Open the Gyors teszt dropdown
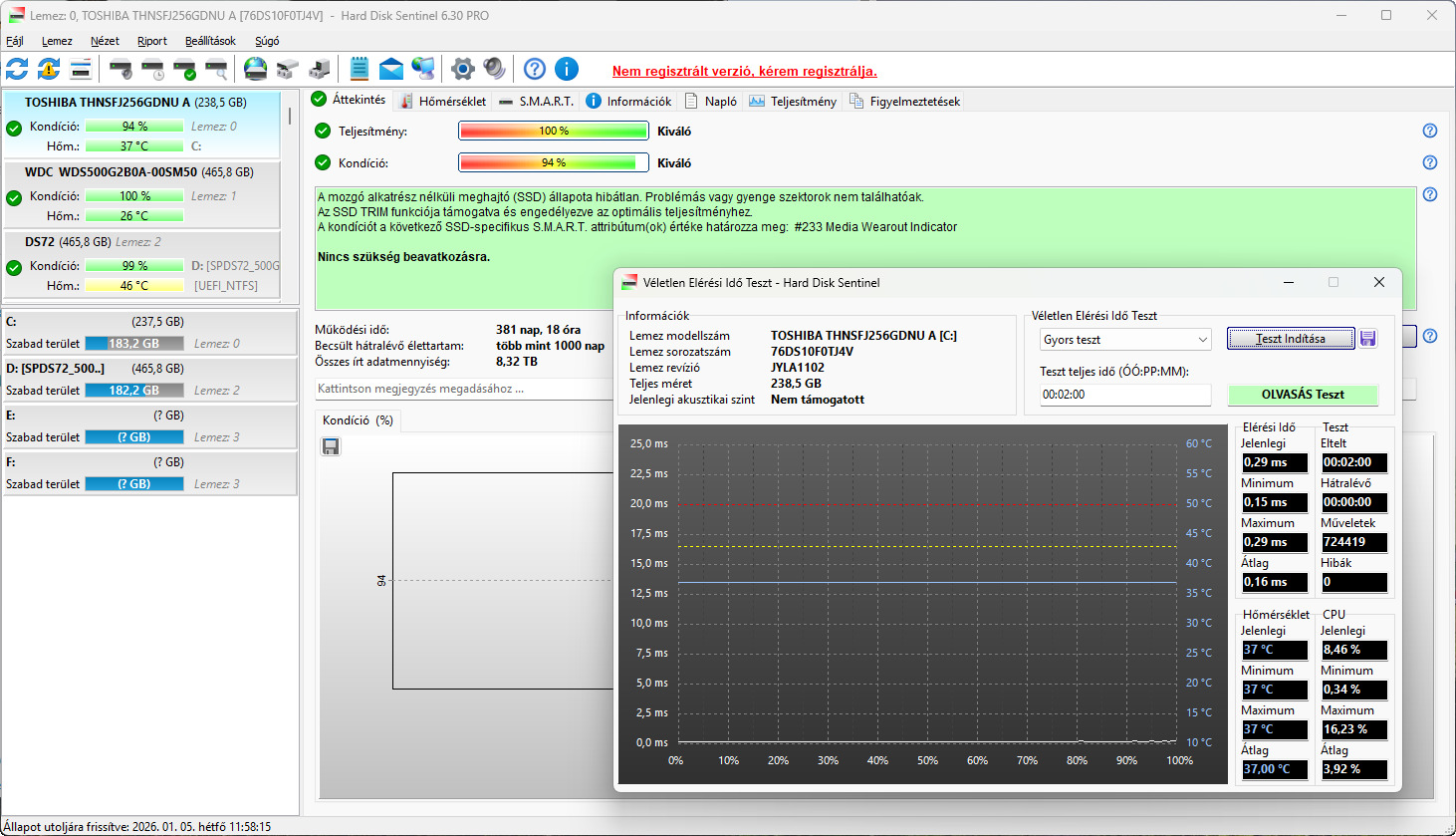1456x836 pixels. (x=1125, y=340)
